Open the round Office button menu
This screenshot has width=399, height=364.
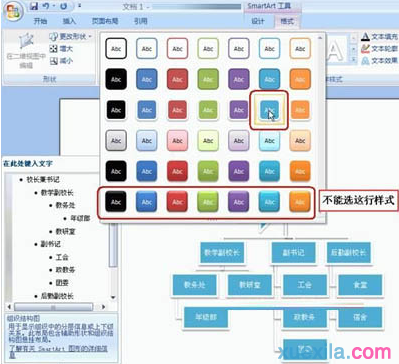12,11
